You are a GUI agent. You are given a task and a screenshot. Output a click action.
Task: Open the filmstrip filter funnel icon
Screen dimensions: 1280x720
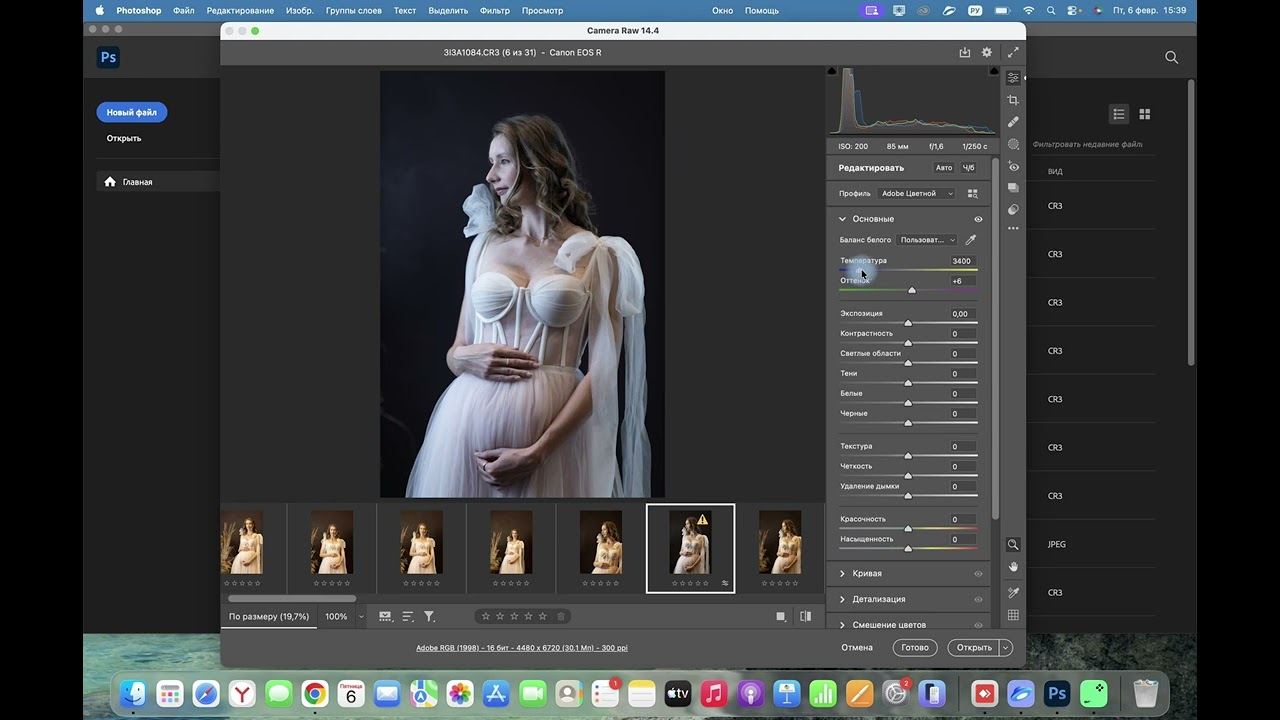pos(429,616)
